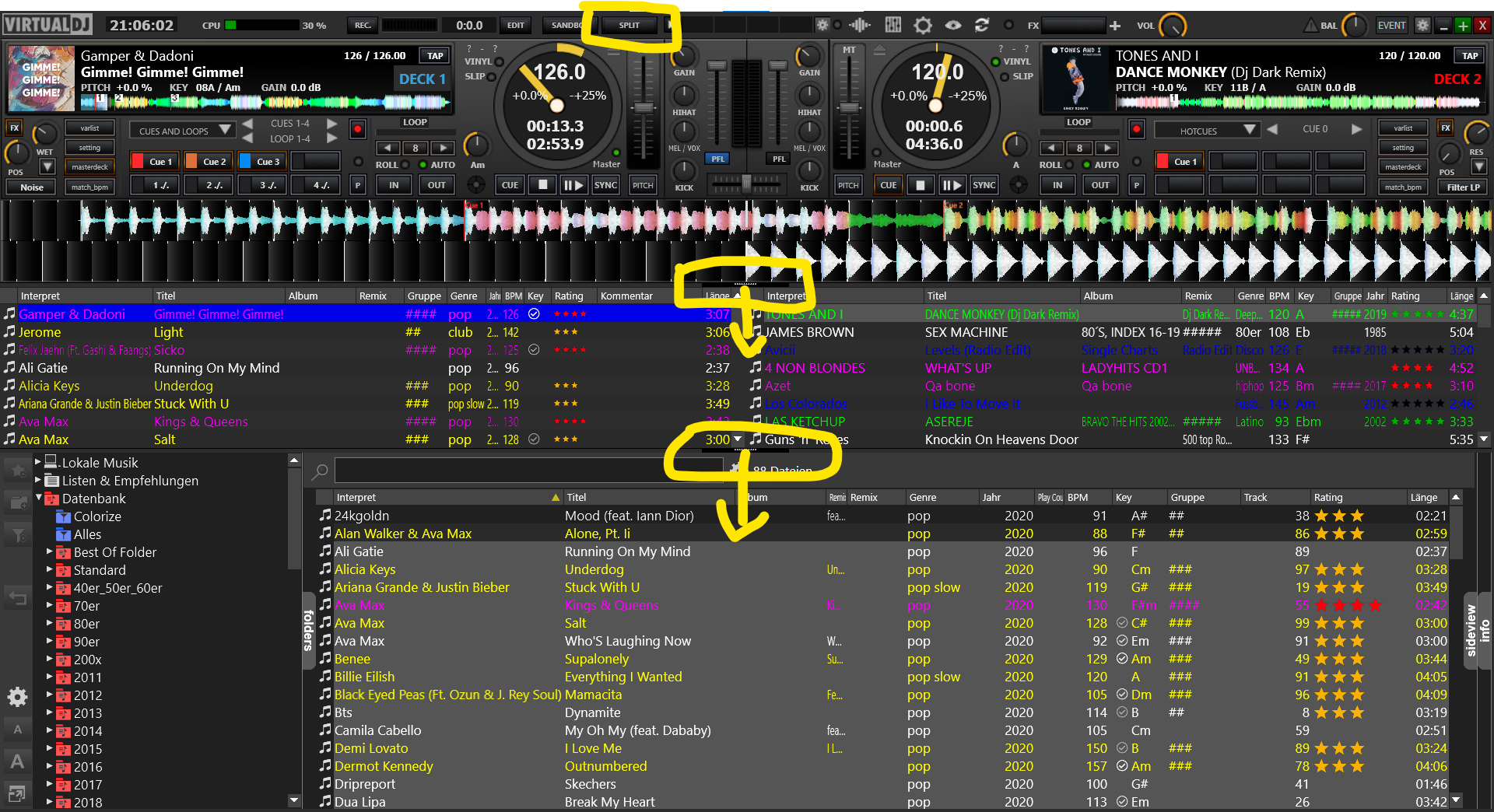The image size is (1494, 812).
Task: Expand the Lokale Musik tree node
Action: (37, 462)
